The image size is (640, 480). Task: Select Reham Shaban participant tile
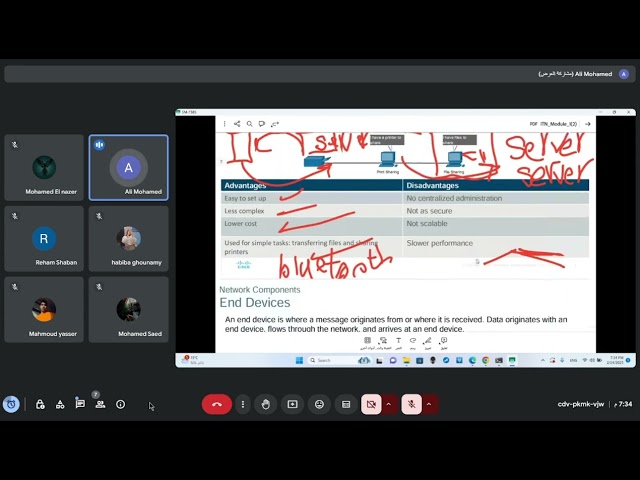(44, 239)
